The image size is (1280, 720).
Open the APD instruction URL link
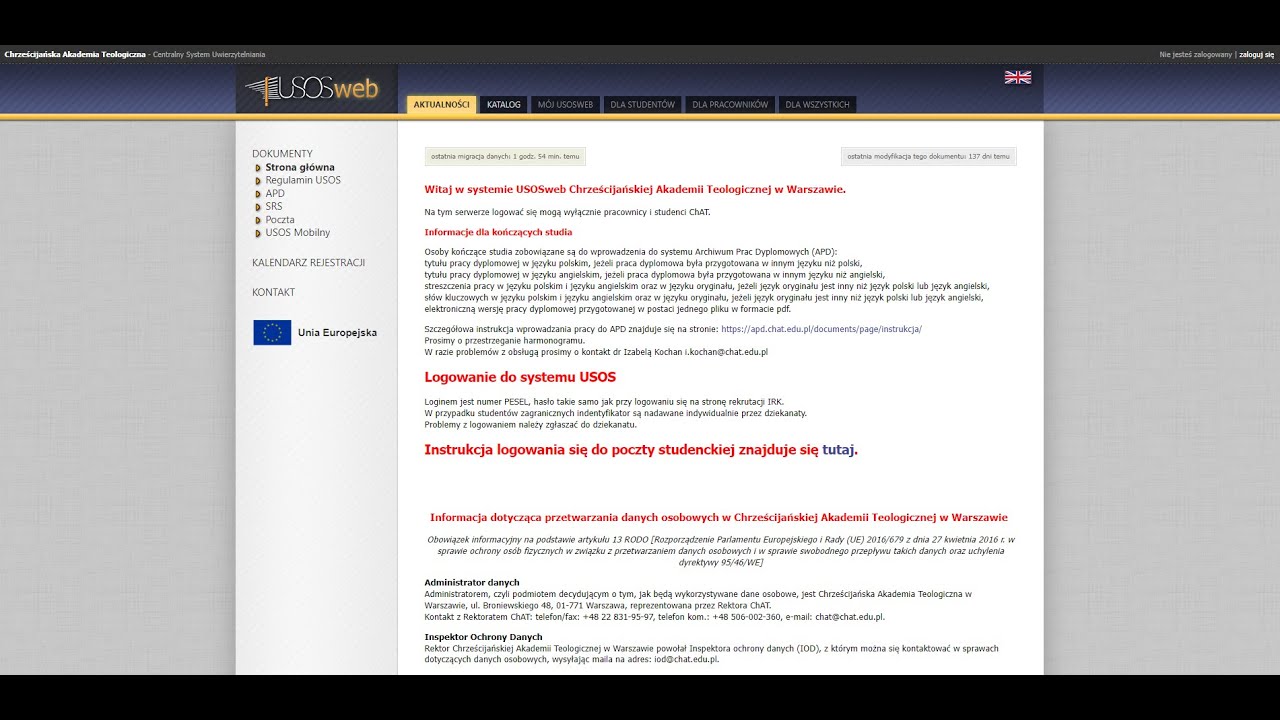(821, 329)
